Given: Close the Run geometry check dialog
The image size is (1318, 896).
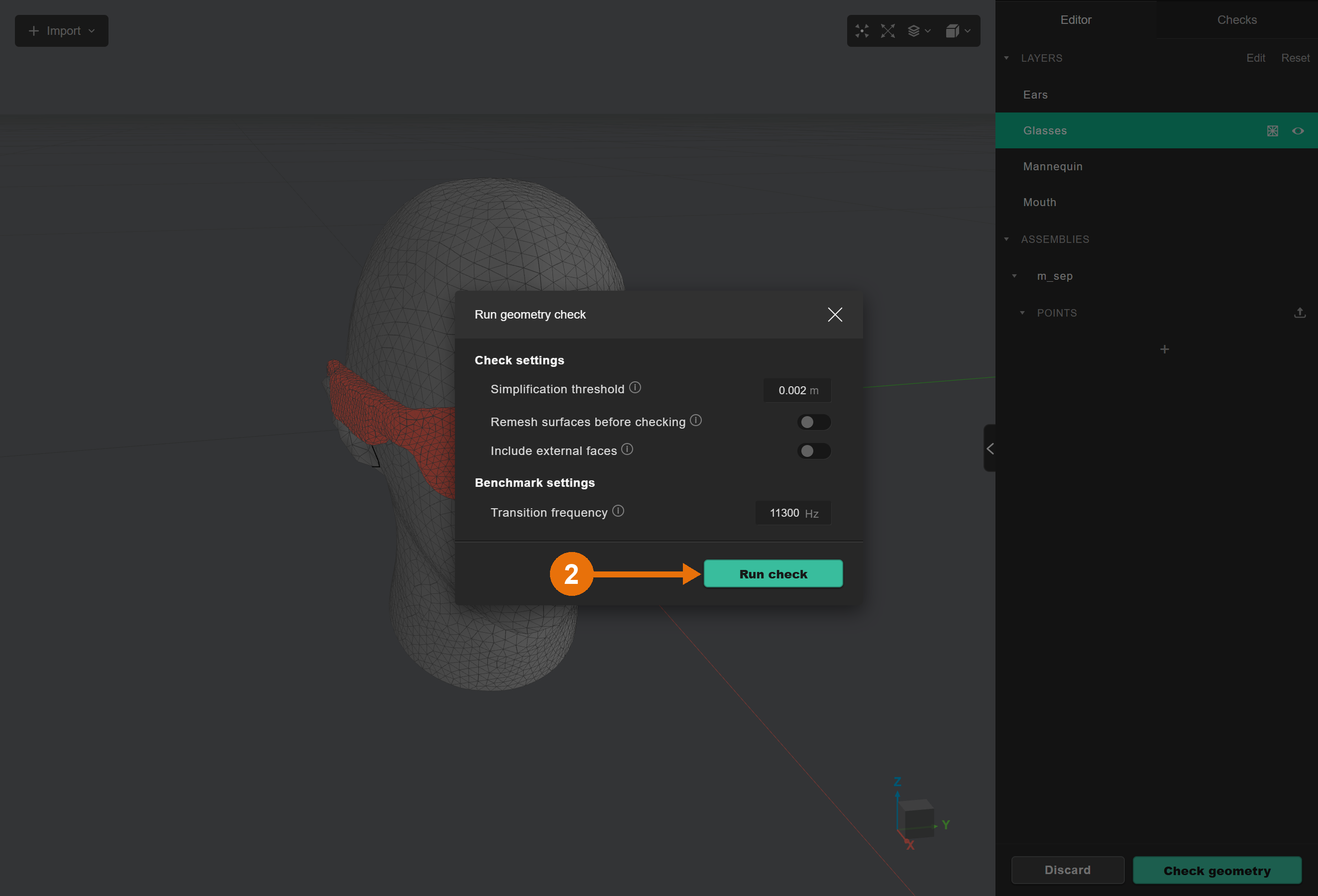Looking at the screenshot, I should pos(834,314).
